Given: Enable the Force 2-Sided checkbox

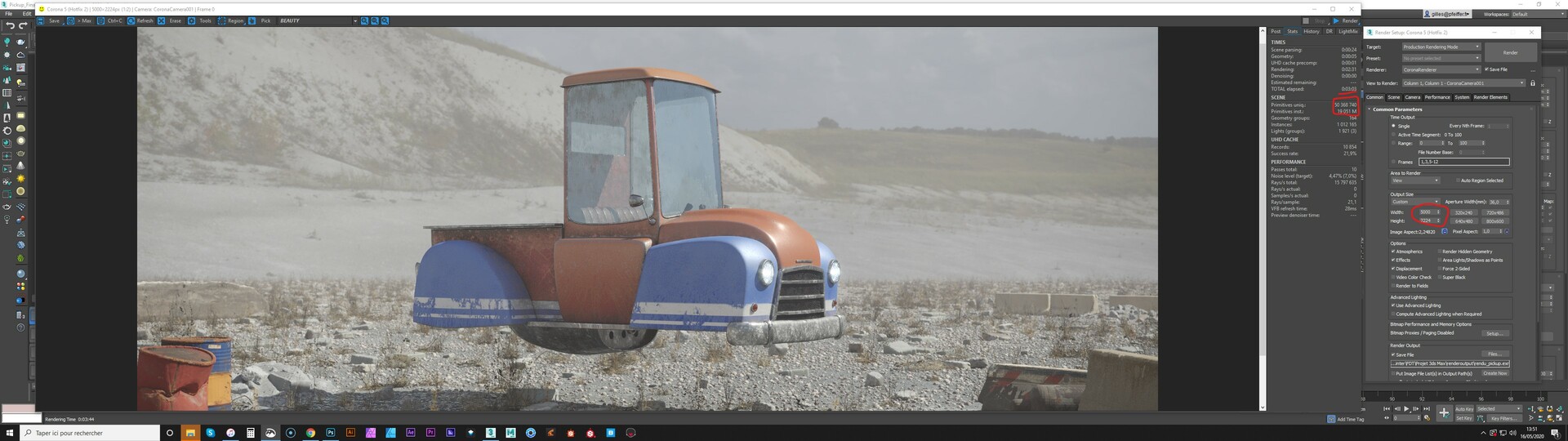Looking at the screenshot, I should (1440, 269).
